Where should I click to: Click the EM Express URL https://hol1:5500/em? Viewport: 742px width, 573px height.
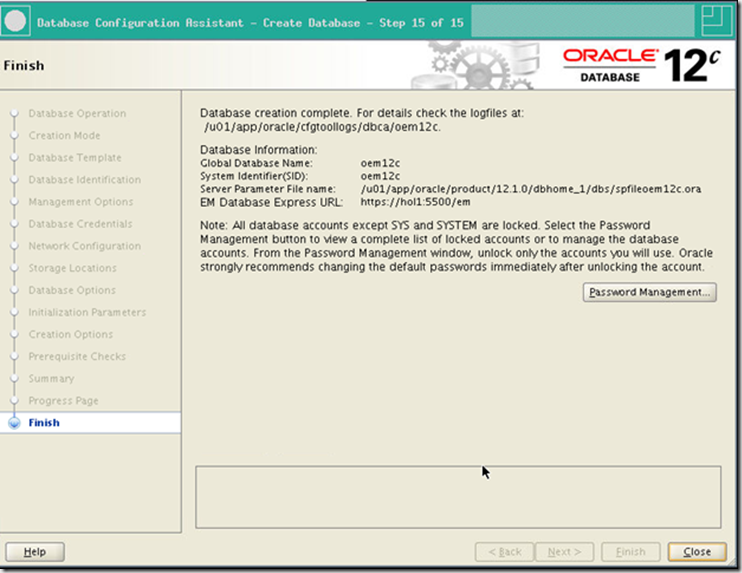pyautogui.click(x=415, y=202)
